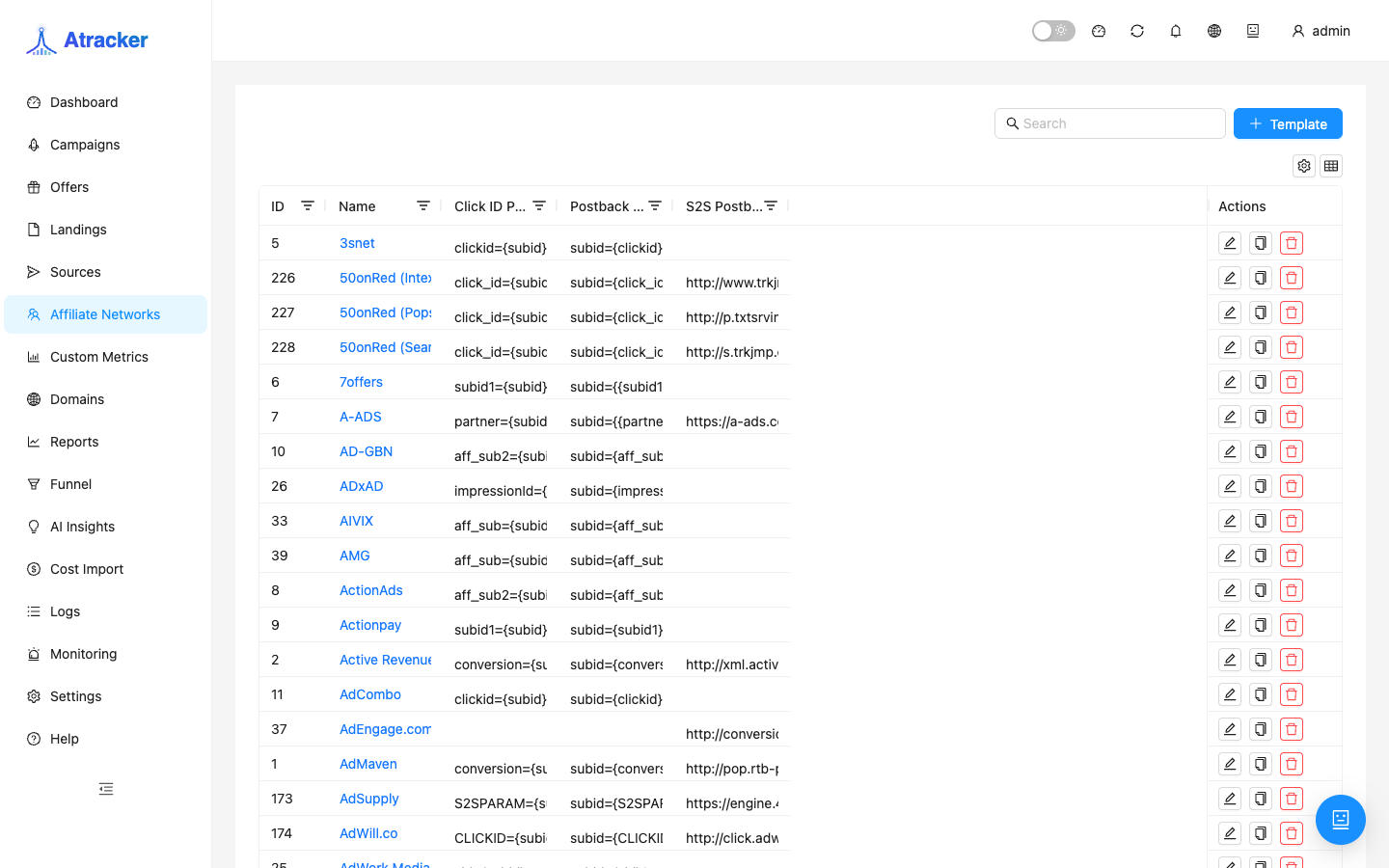Viewport: 1389px width, 868px height.
Task: Add a new Template
Action: coord(1288,123)
